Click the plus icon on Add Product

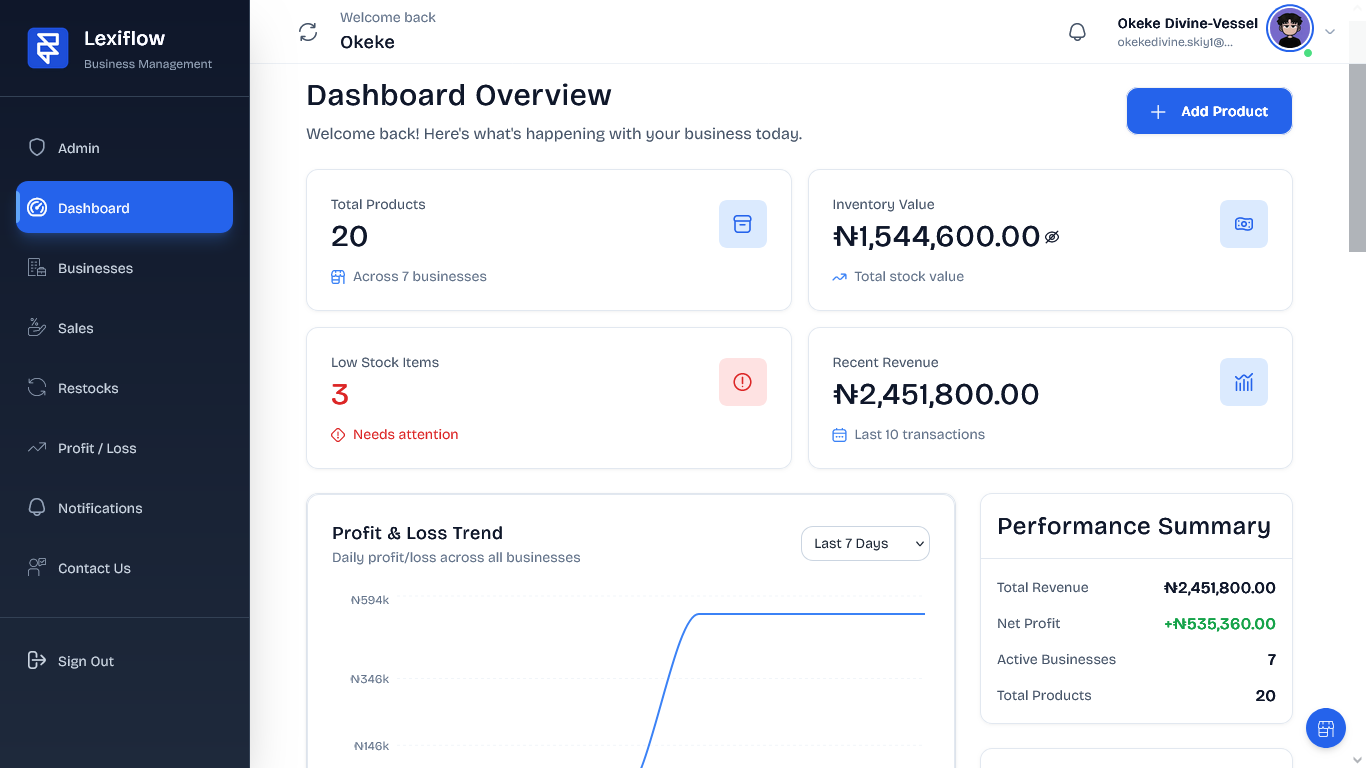click(x=1158, y=112)
